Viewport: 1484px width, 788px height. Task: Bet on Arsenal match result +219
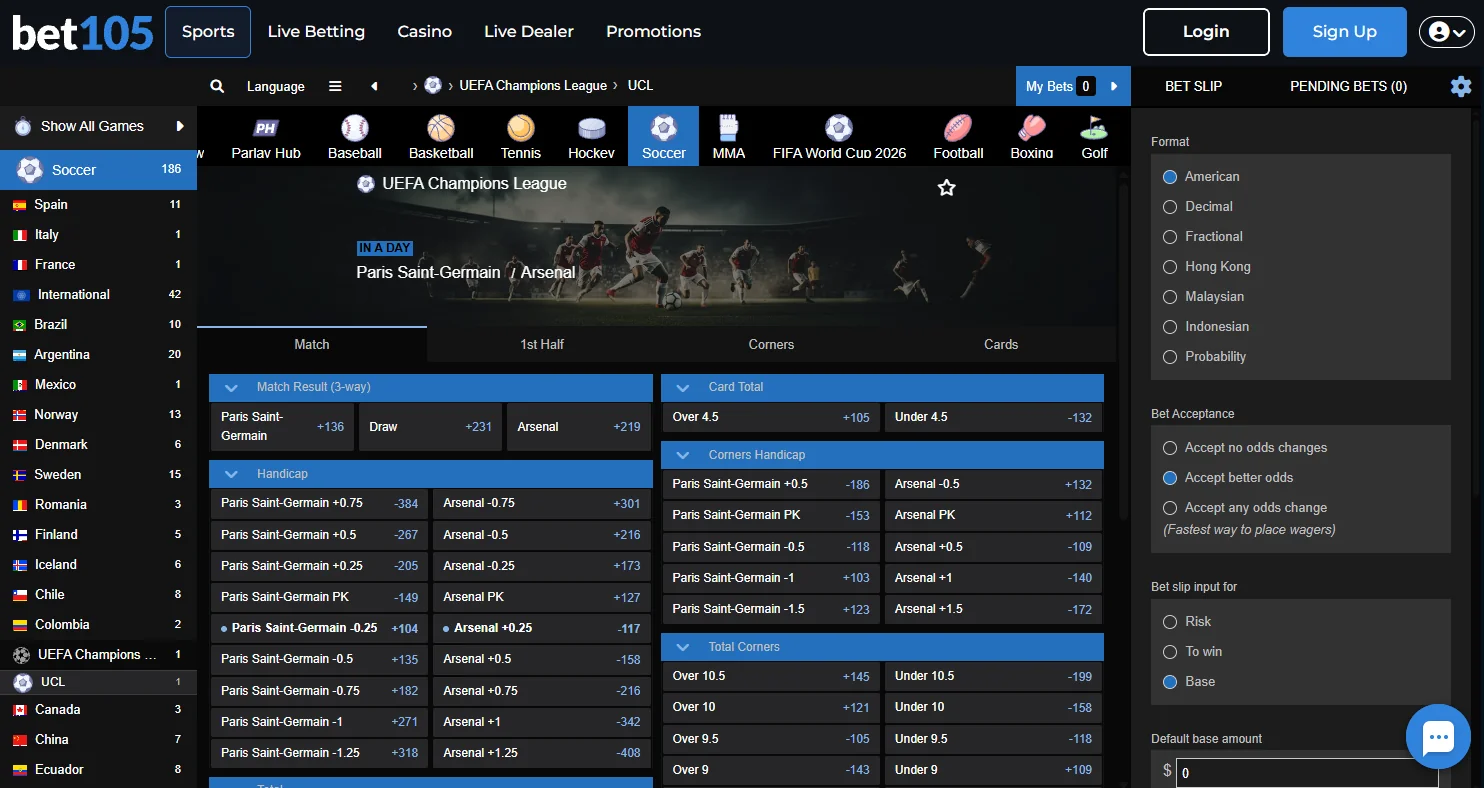click(x=579, y=427)
